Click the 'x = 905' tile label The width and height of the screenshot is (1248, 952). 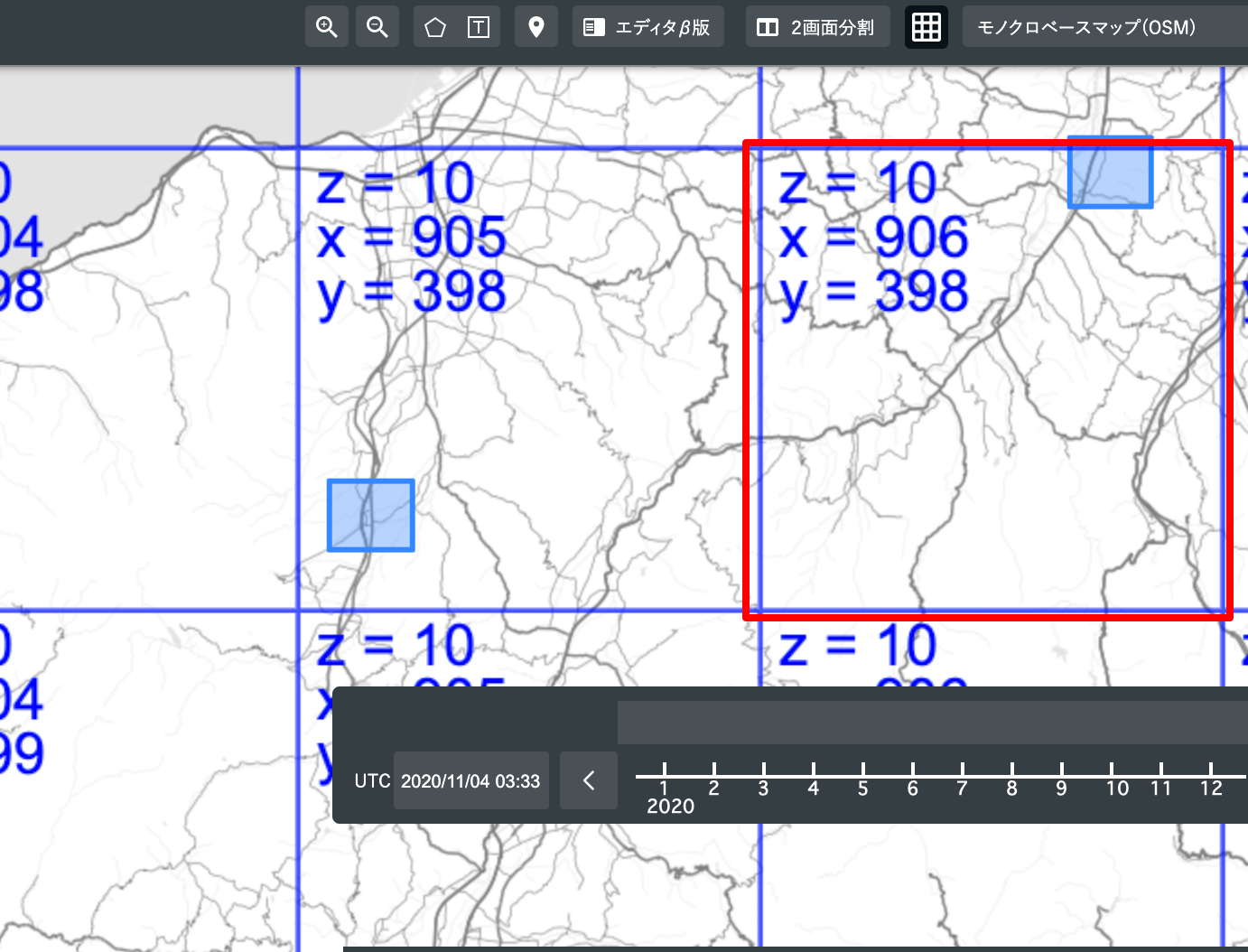point(412,238)
